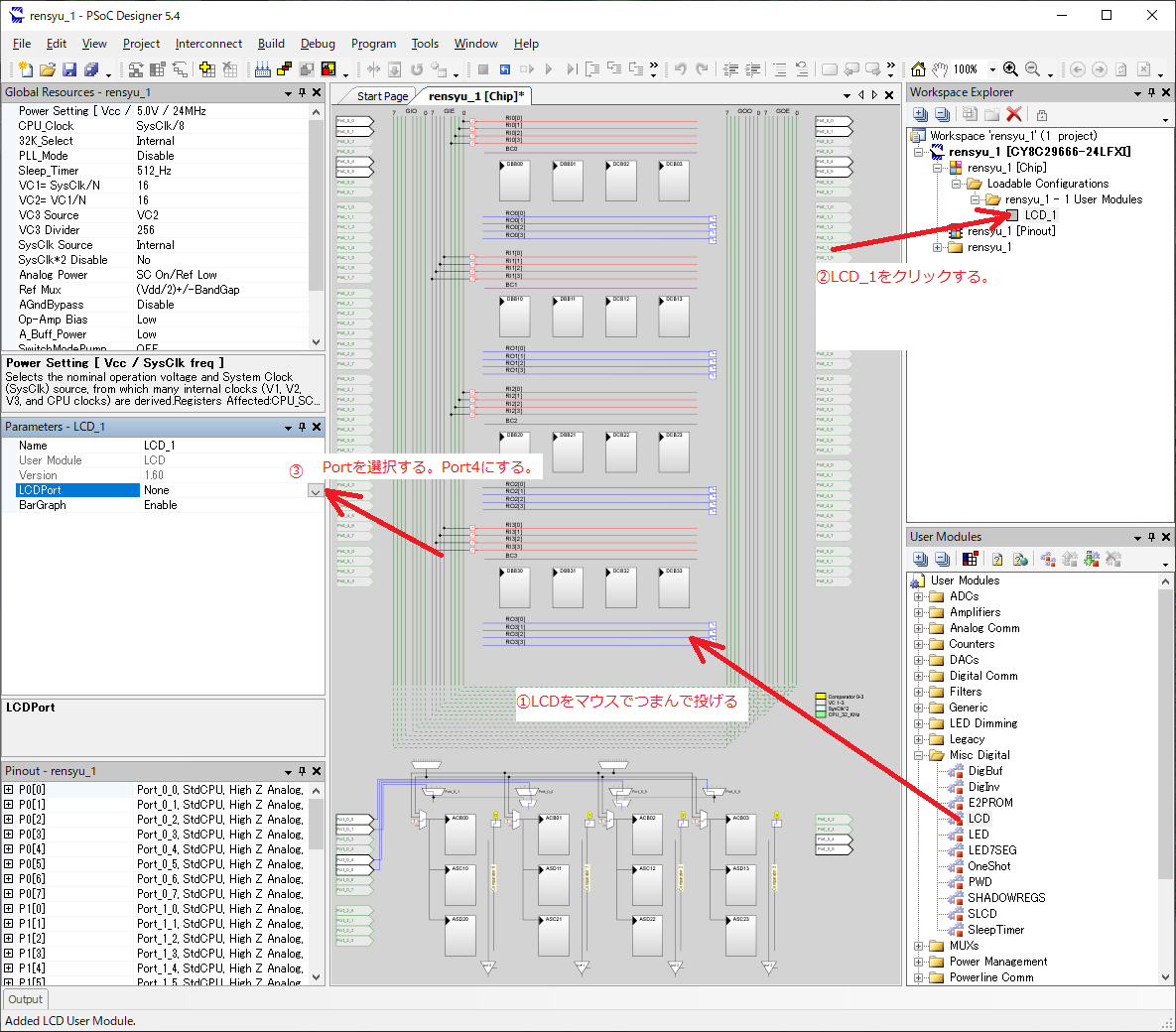Click the Open folder toolbar icon
The image size is (1176, 1032).
48,69
